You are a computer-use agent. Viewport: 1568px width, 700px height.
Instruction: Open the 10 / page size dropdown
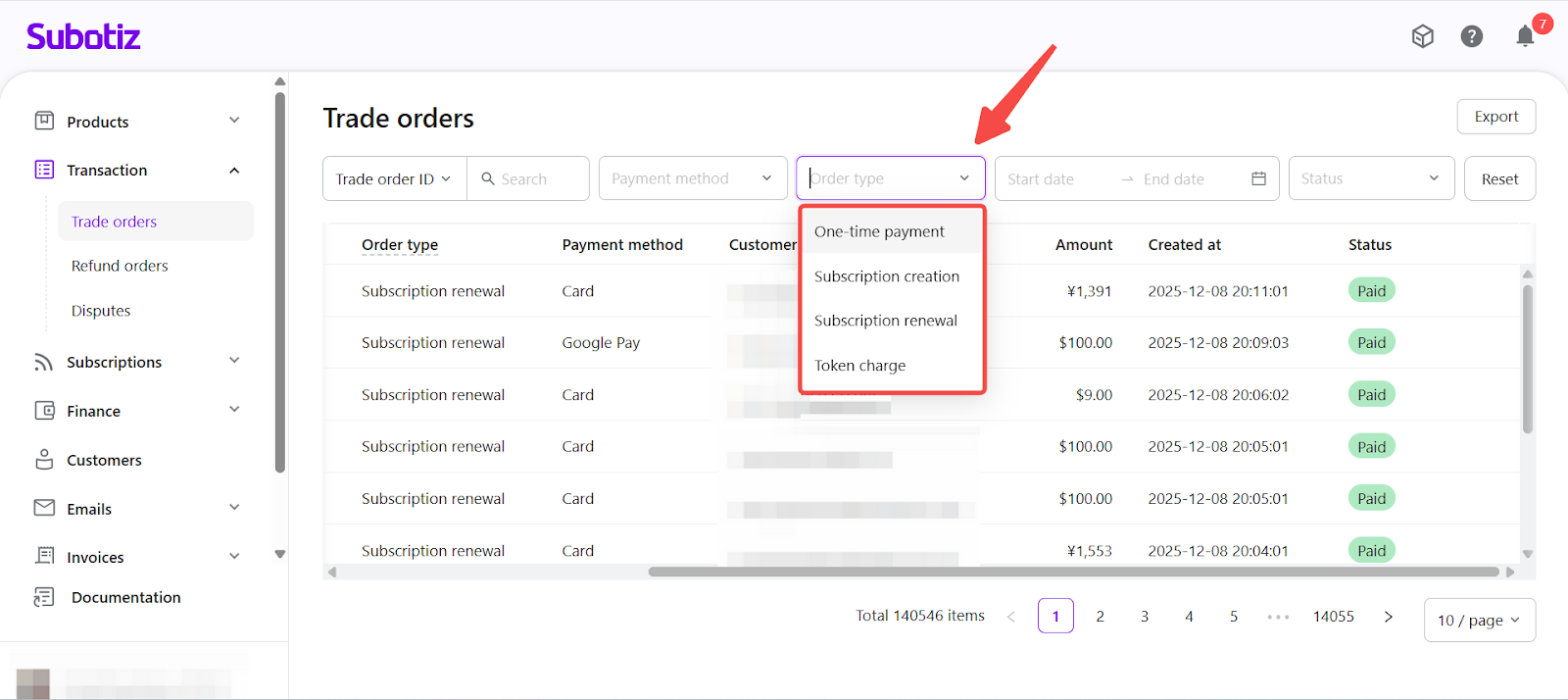click(1478, 620)
